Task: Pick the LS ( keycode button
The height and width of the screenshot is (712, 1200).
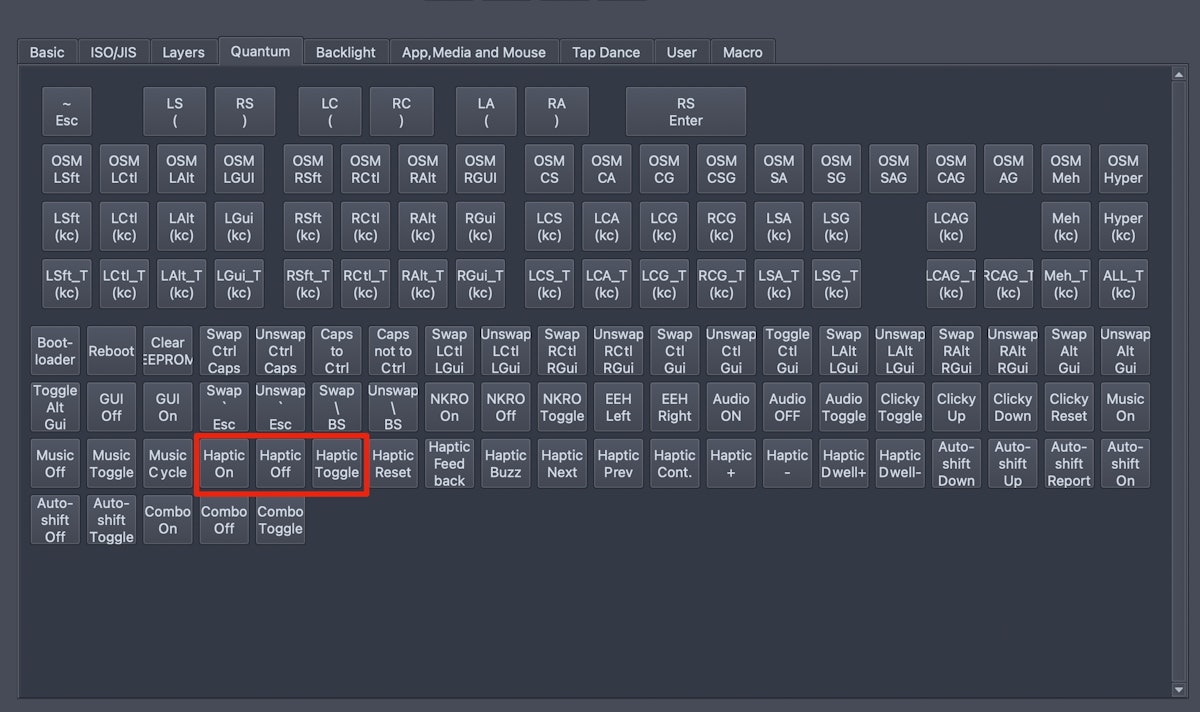Action: click(175, 112)
